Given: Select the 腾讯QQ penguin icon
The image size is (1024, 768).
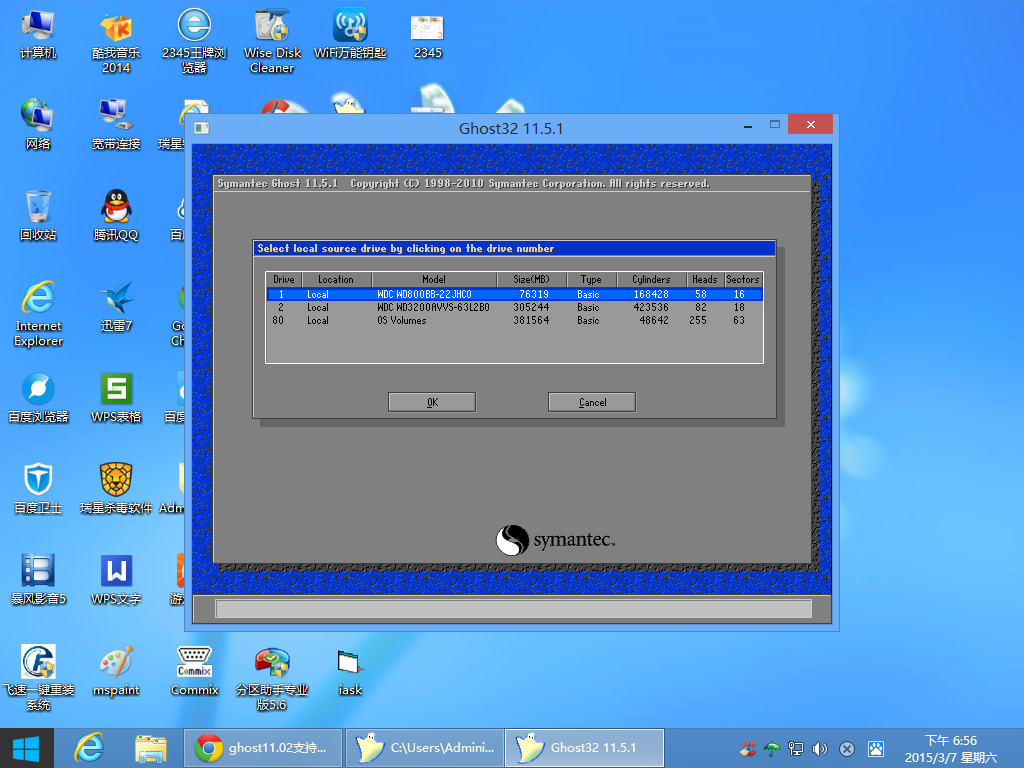Looking at the screenshot, I should click(116, 208).
